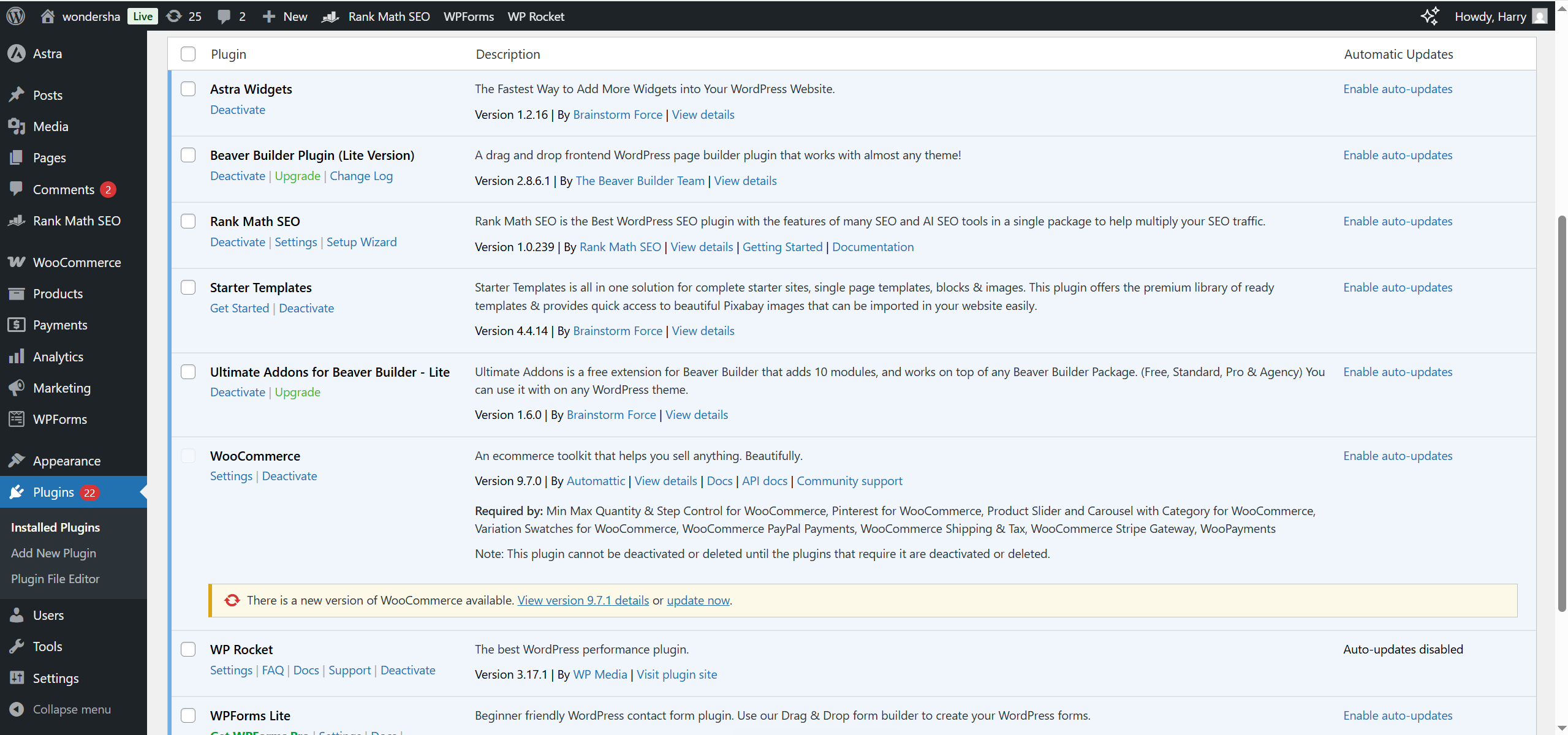This screenshot has width=1568, height=735.
Task: Open Add New Plugin submenu item
Action: coord(53,552)
